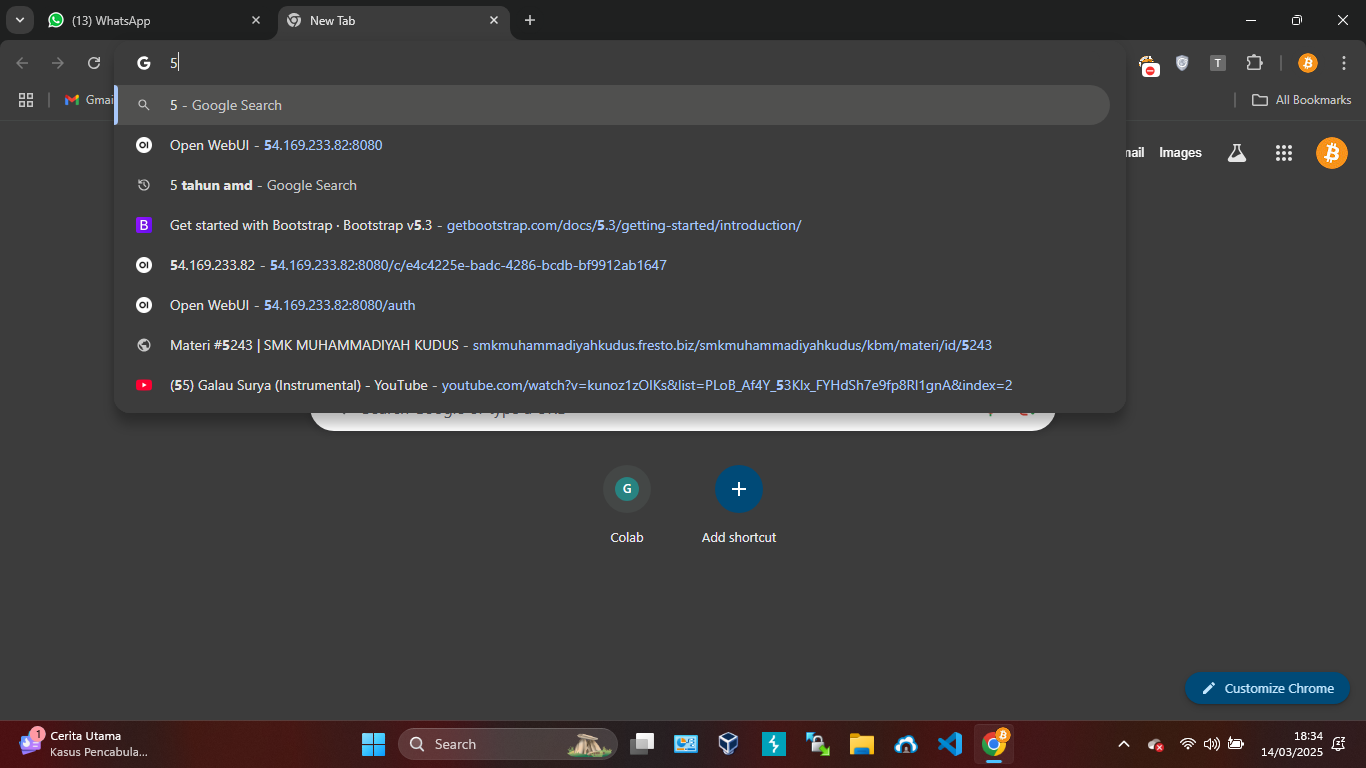
Task: Open the Google apps grid
Action: pos(1284,153)
